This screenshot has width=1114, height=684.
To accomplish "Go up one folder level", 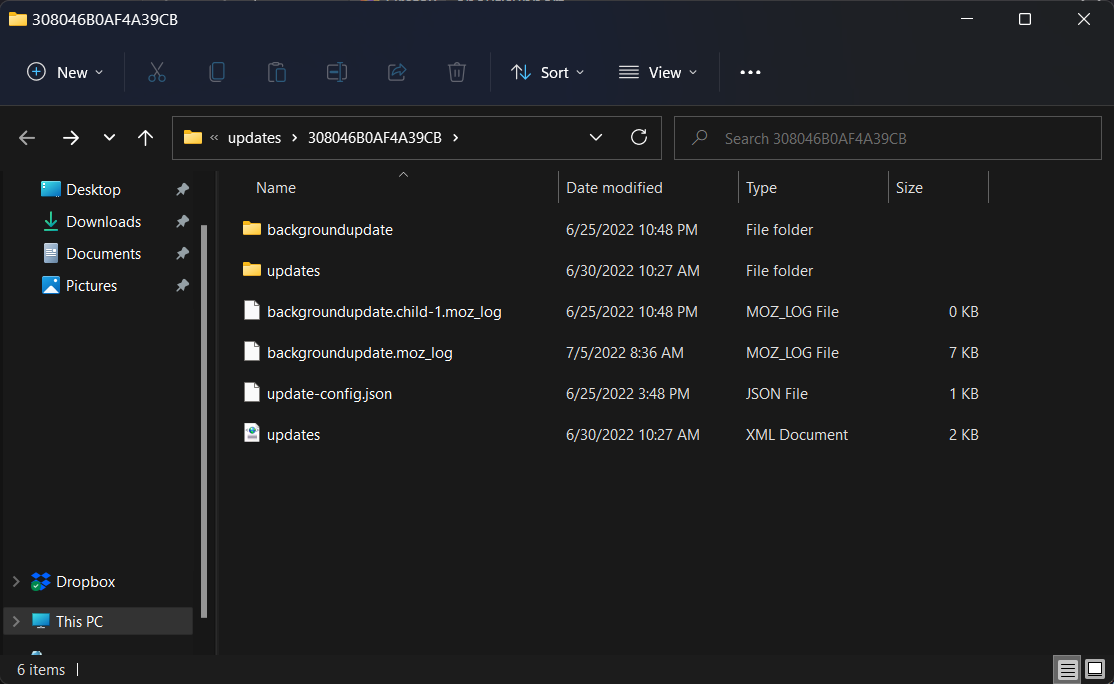I will [x=145, y=138].
